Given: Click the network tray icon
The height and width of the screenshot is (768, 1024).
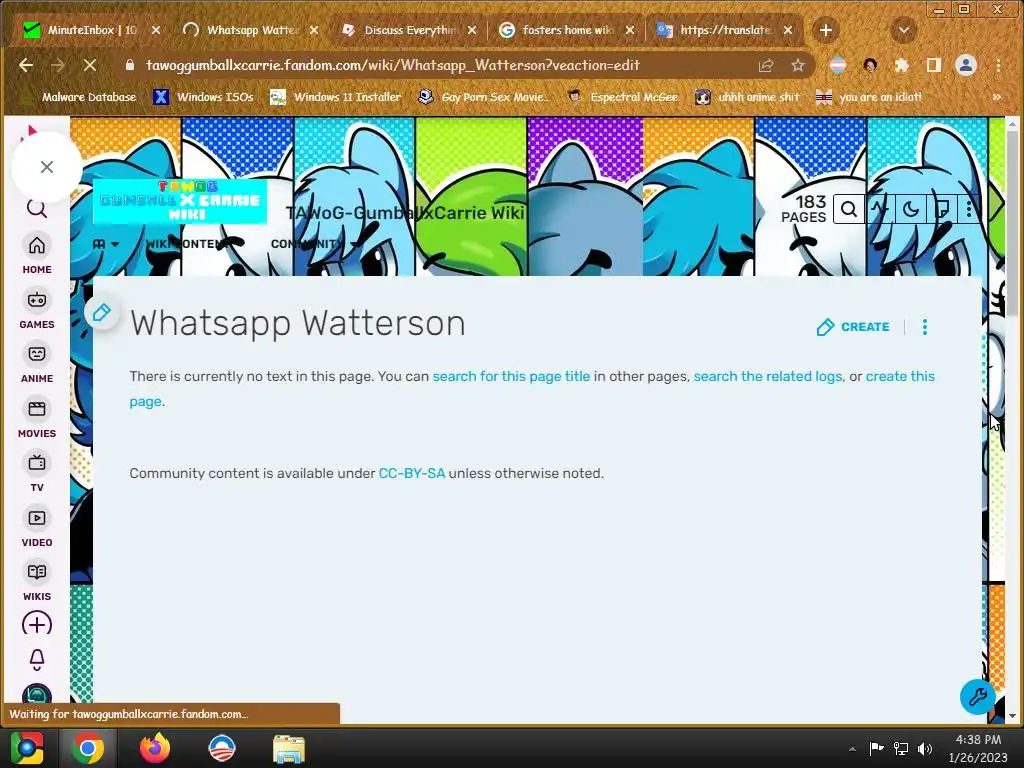Looking at the screenshot, I should (901, 749).
